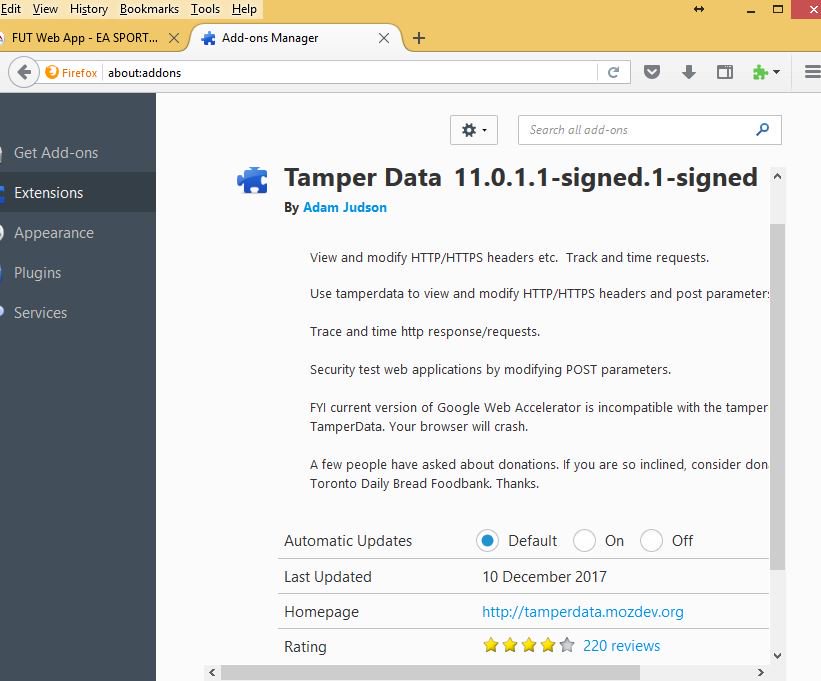The height and width of the screenshot is (681, 821).
Task: Open a new tab with plus button
Action: tap(419, 38)
